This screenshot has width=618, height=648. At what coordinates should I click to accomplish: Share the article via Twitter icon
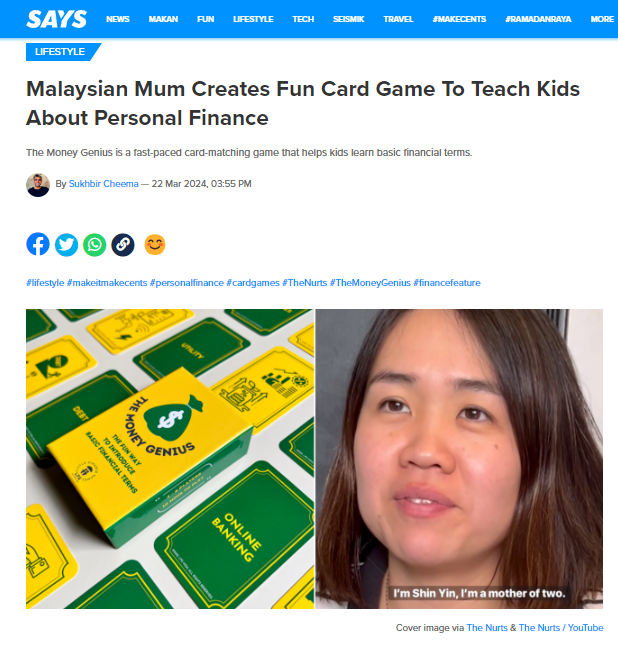tap(66, 245)
